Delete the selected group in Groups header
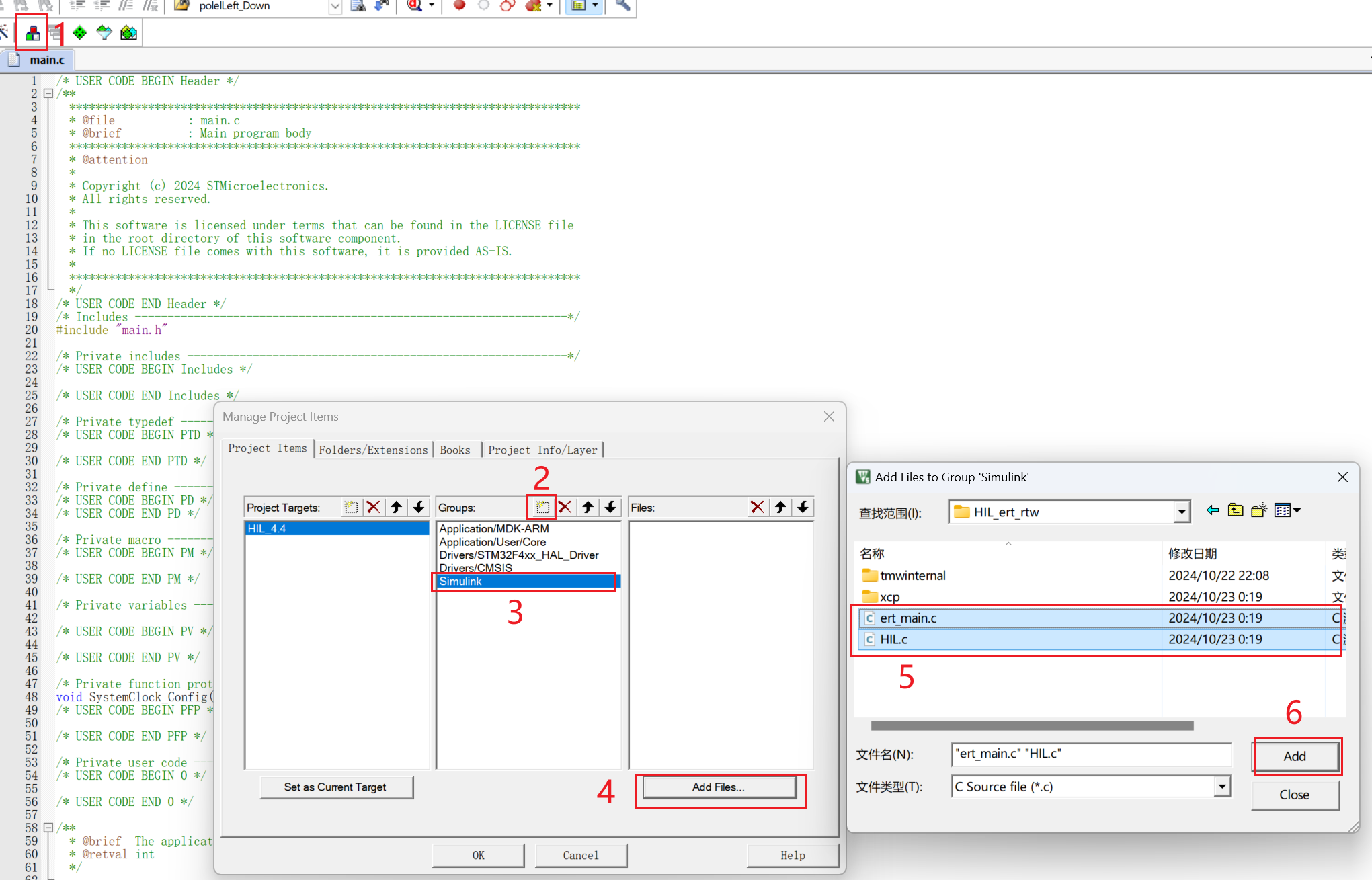The width and height of the screenshot is (1372, 880). pos(565,507)
